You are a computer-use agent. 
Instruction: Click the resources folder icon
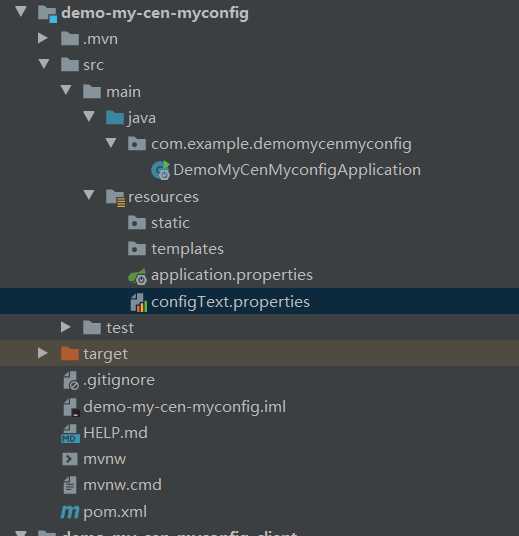click(115, 198)
